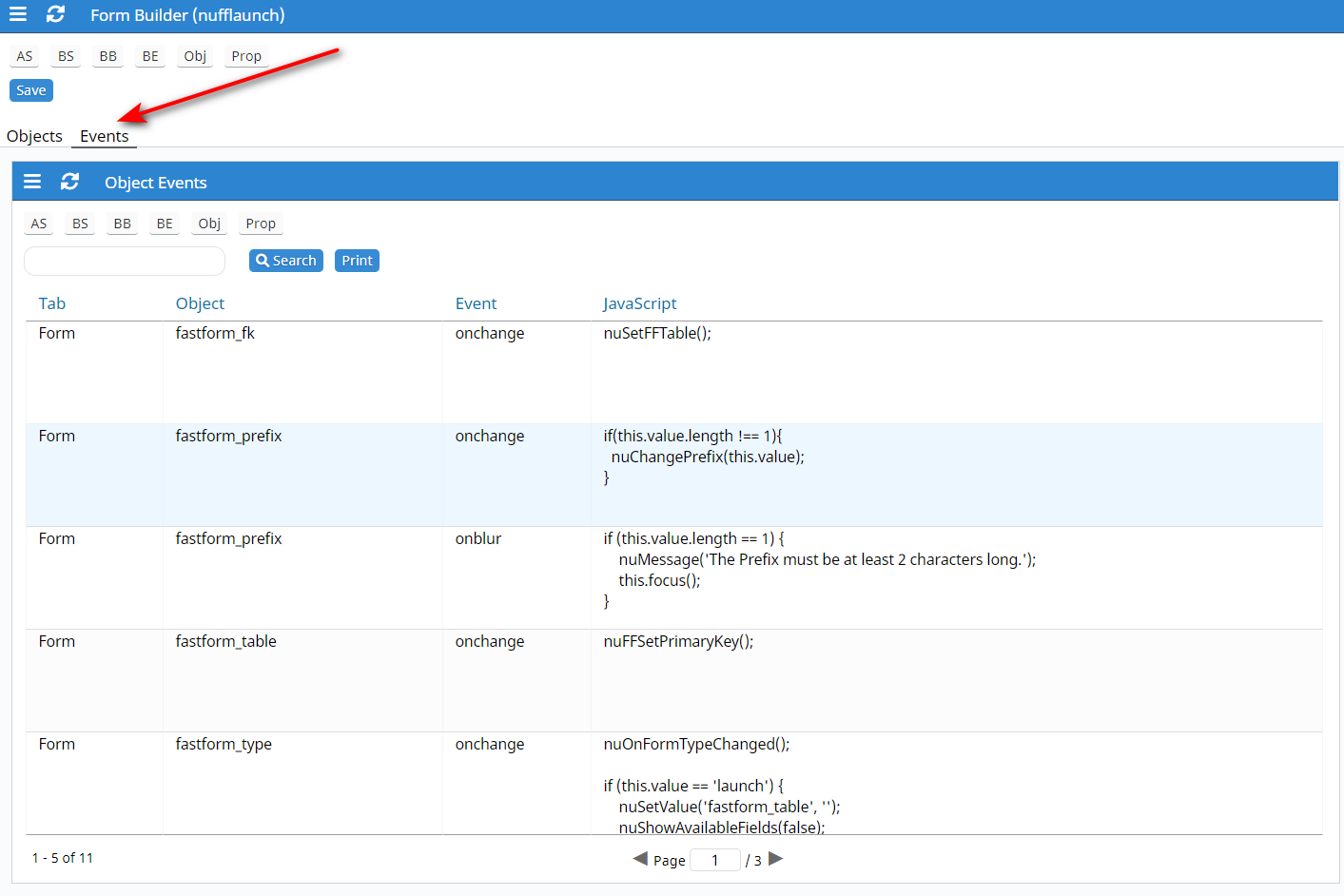Select the fastform_table object cell
The height and width of the screenshot is (896, 1344).
[302, 681]
